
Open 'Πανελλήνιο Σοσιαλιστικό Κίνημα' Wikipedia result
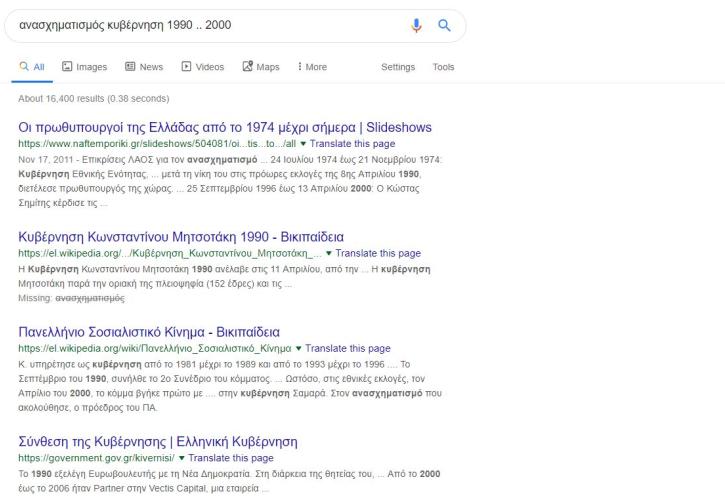(149, 332)
